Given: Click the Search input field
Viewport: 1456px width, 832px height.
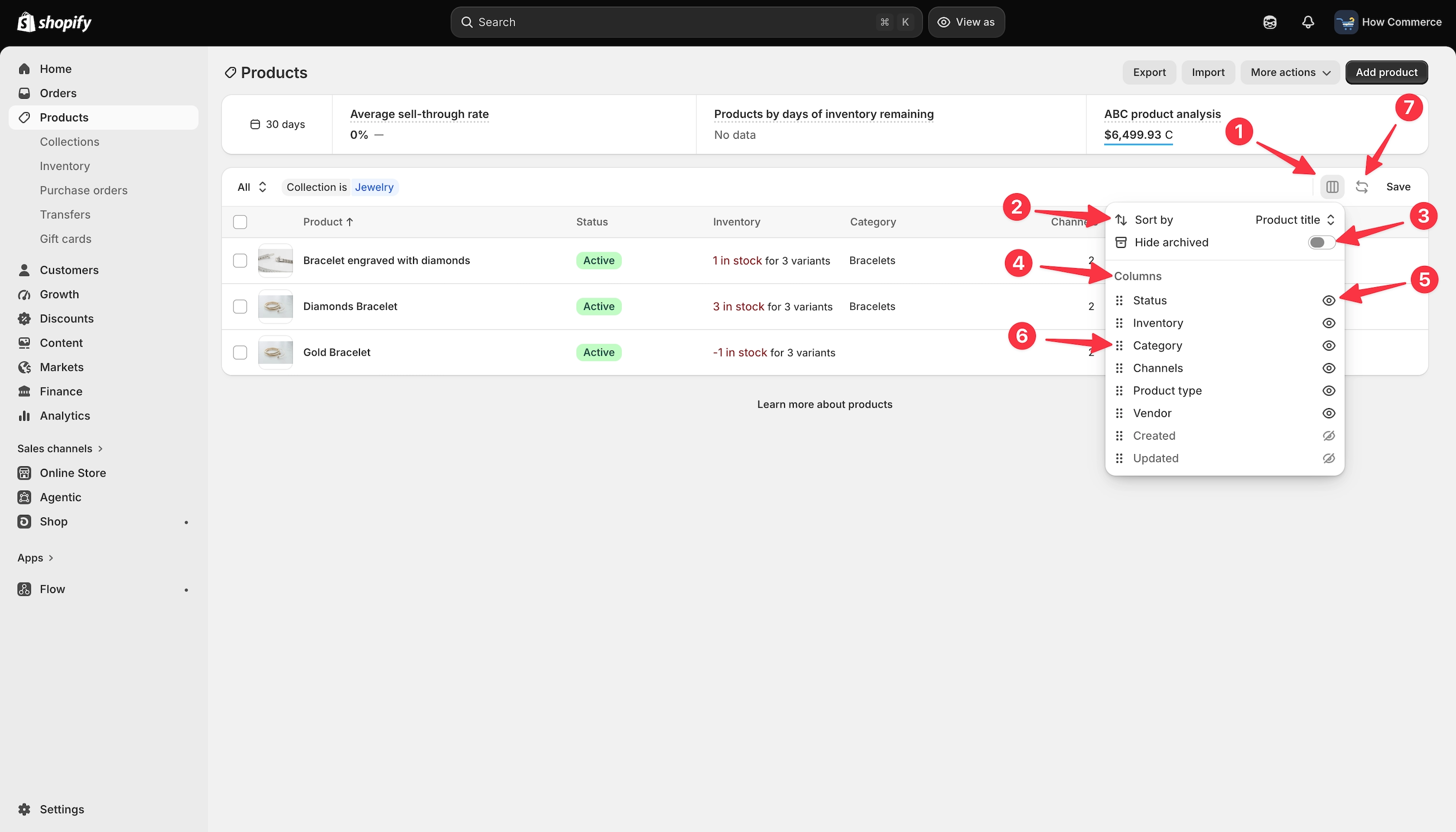Looking at the screenshot, I should tap(686, 22).
